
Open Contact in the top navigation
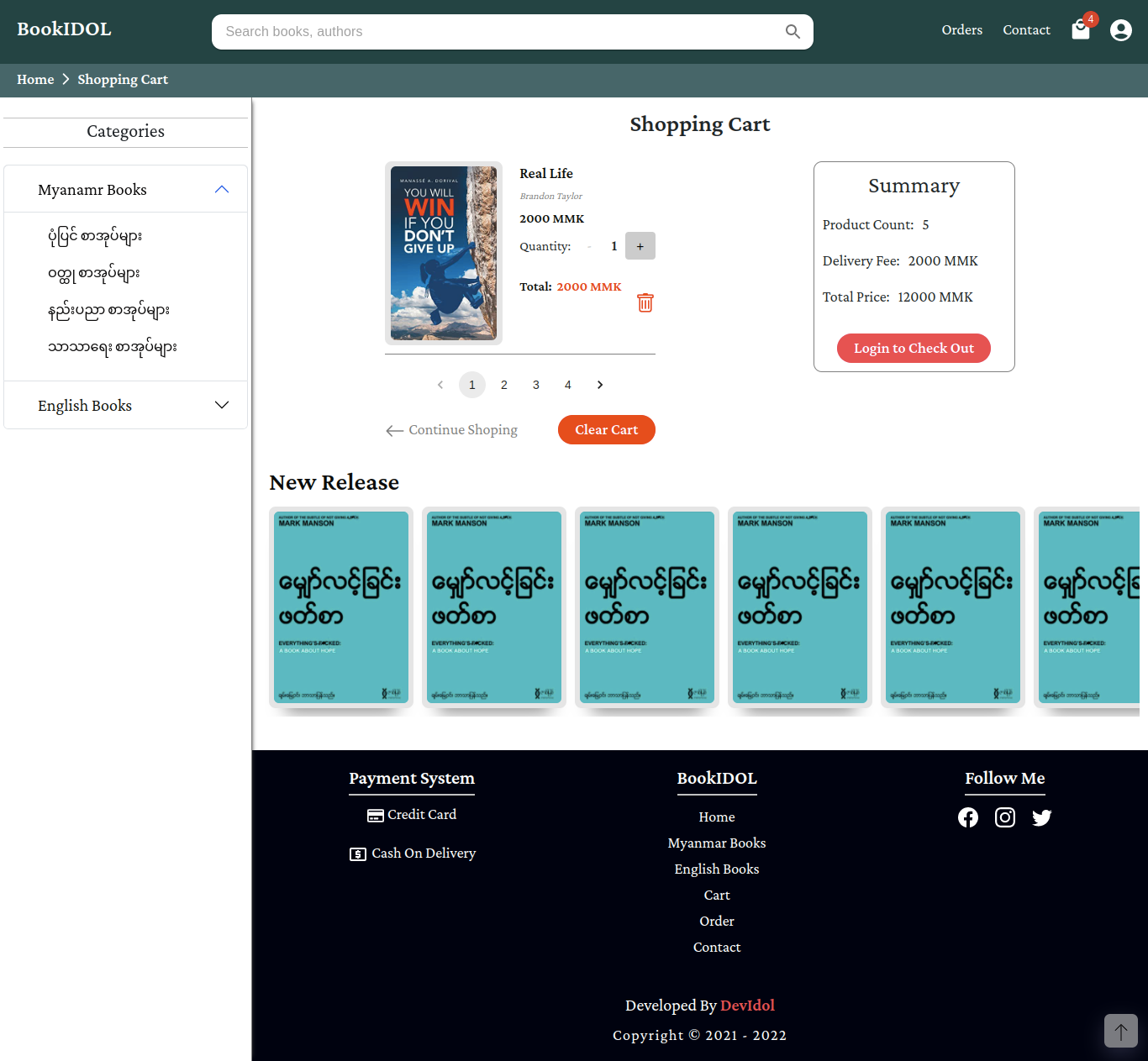click(x=1026, y=30)
